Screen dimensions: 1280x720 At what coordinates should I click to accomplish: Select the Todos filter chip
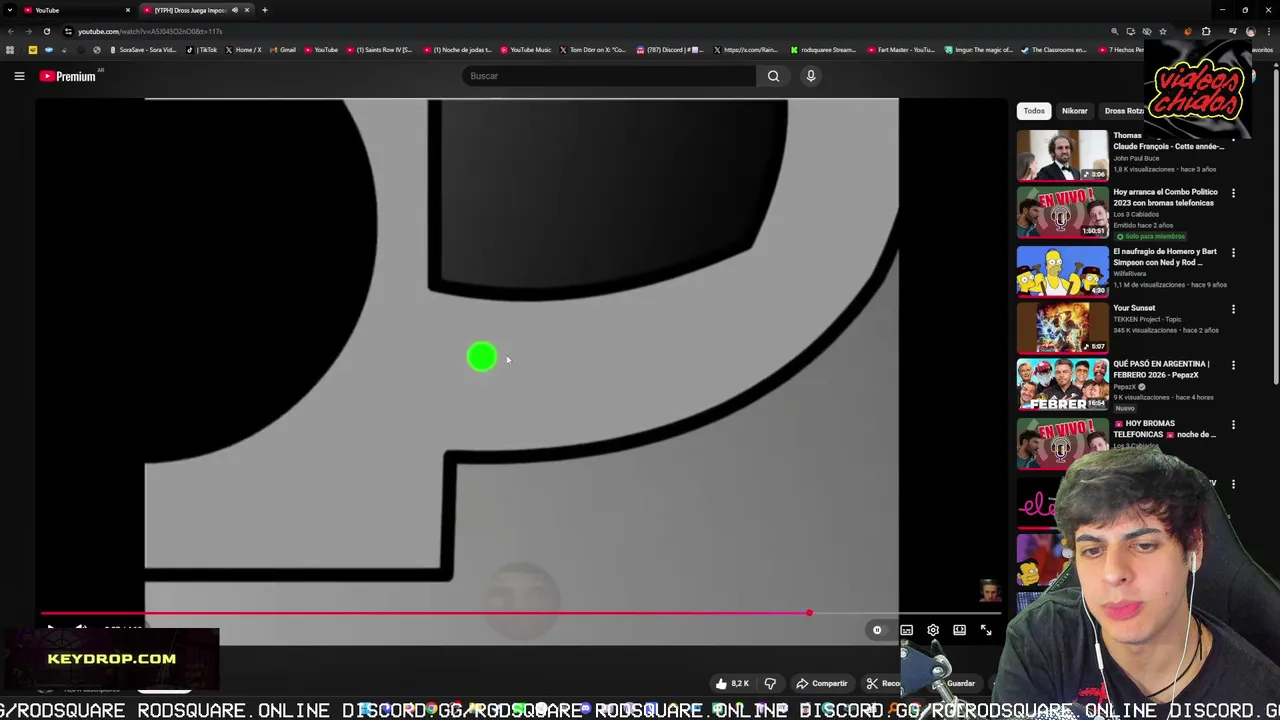point(1034,111)
